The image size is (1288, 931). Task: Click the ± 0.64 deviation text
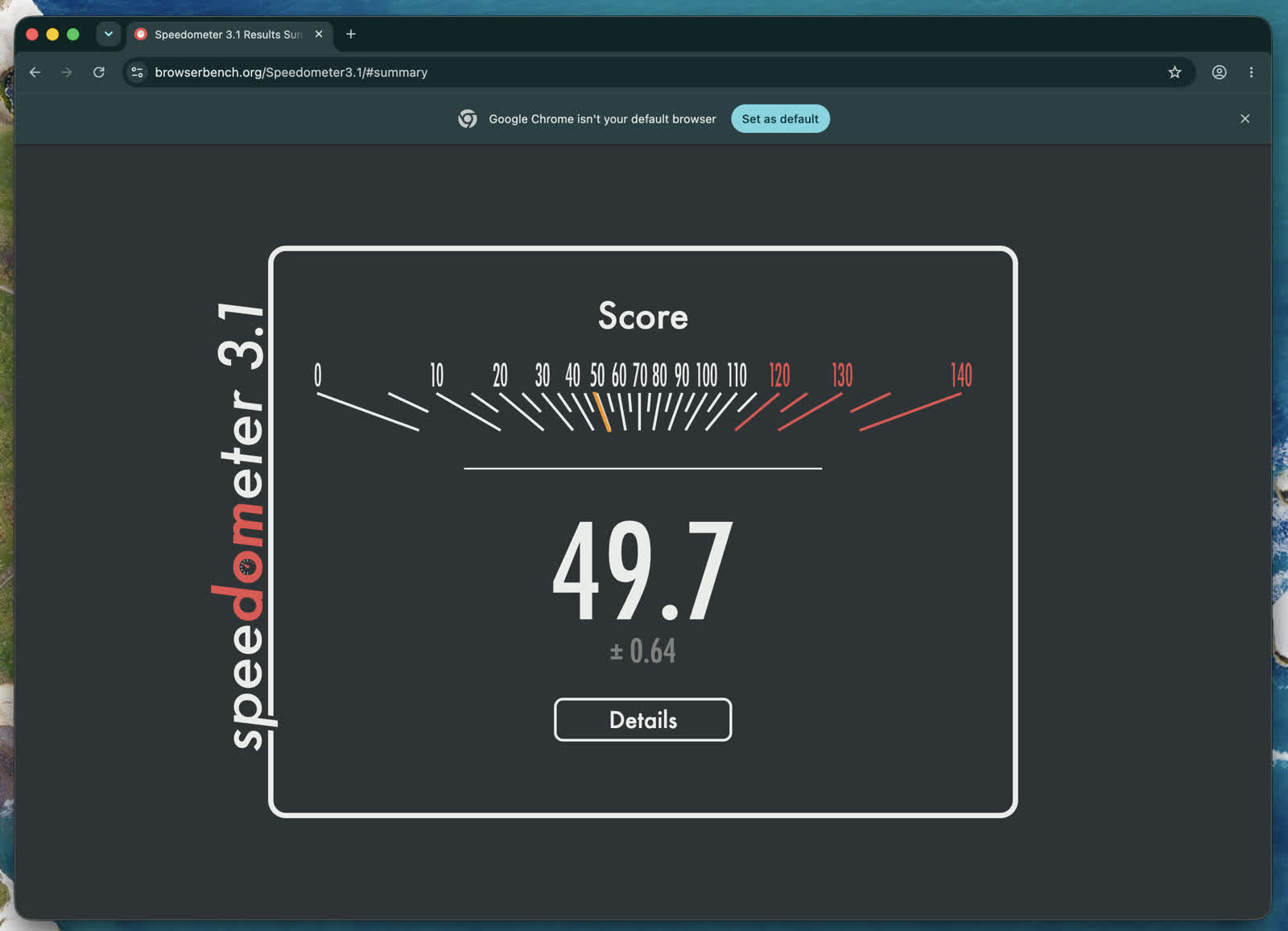643,651
